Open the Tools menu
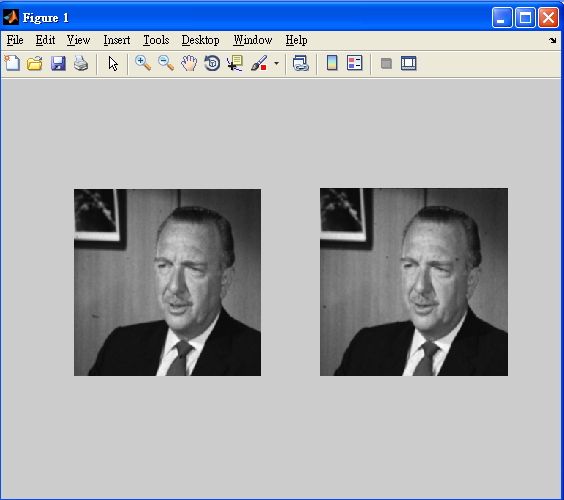The width and height of the screenshot is (564, 500). [x=156, y=40]
